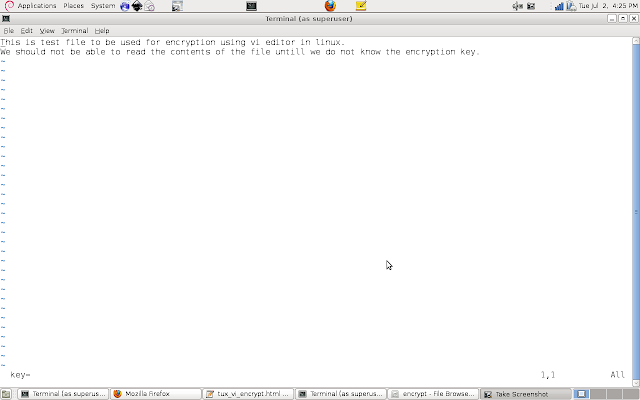Switch to Take Screenshot taskbar button
Image resolution: width=640 pixels, height=400 pixels.
pyautogui.click(x=526, y=394)
